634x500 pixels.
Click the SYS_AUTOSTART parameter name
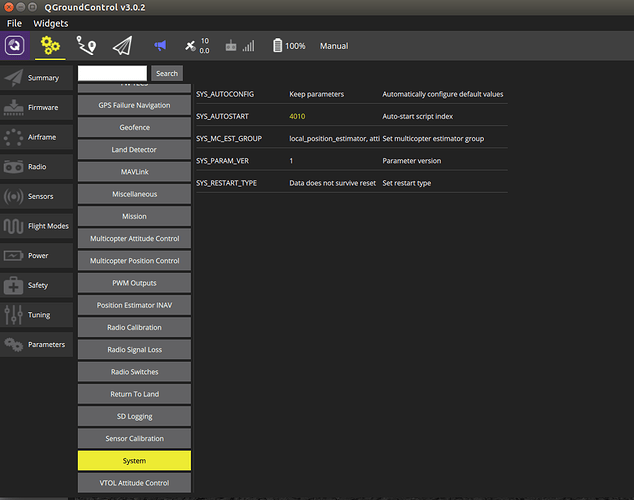point(222,116)
